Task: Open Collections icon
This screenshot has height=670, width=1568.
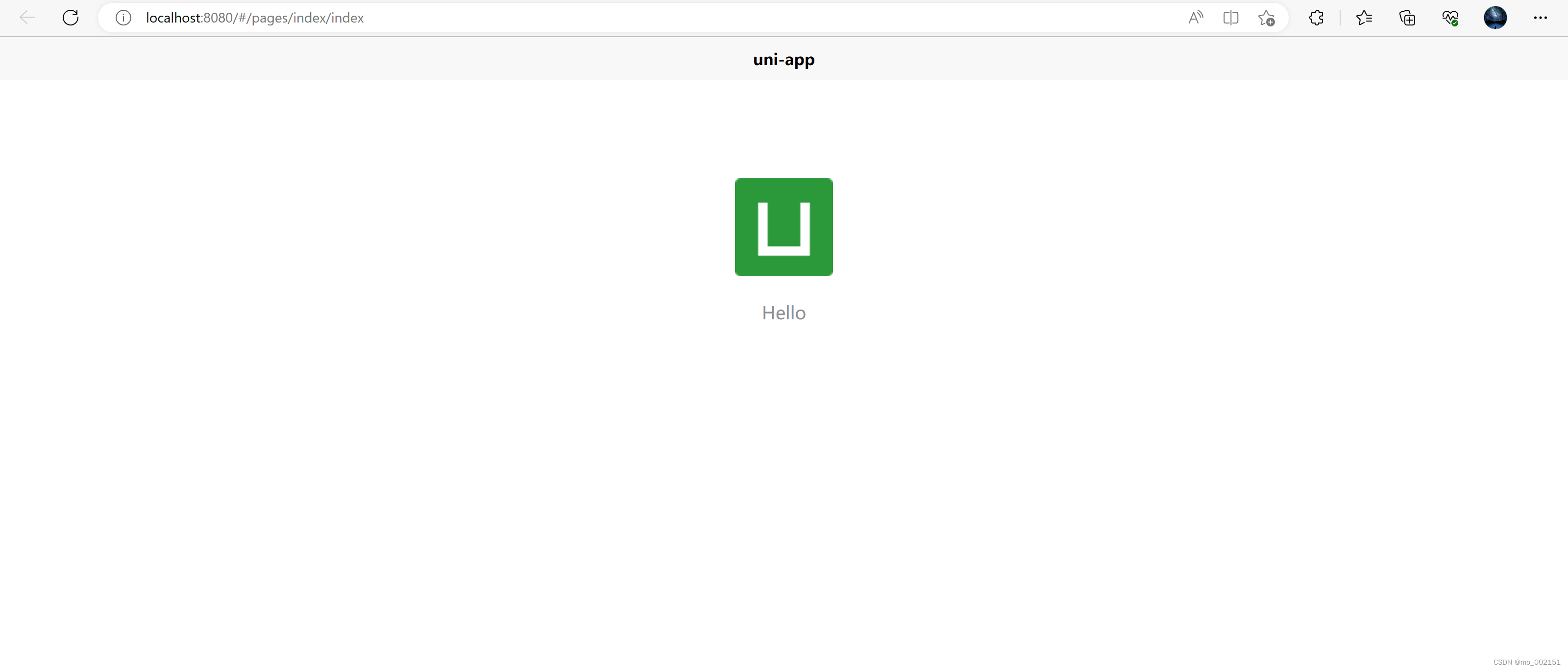Action: (x=1407, y=18)
